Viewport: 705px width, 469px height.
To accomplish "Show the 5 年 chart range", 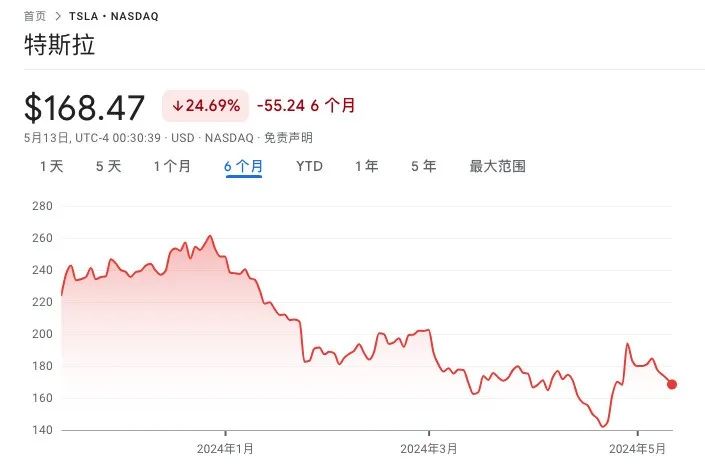I will coord(423,166).
